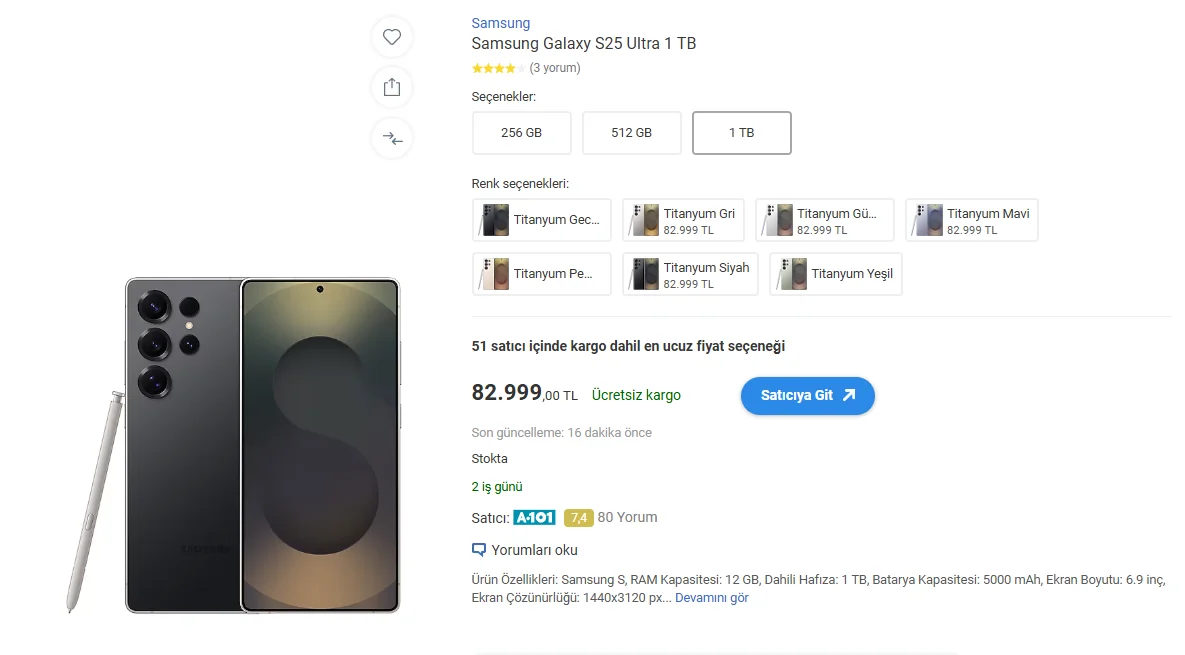Screen dimensions: 1185x655
Task: Open the Samsung brand link
Action: point(501,23)
